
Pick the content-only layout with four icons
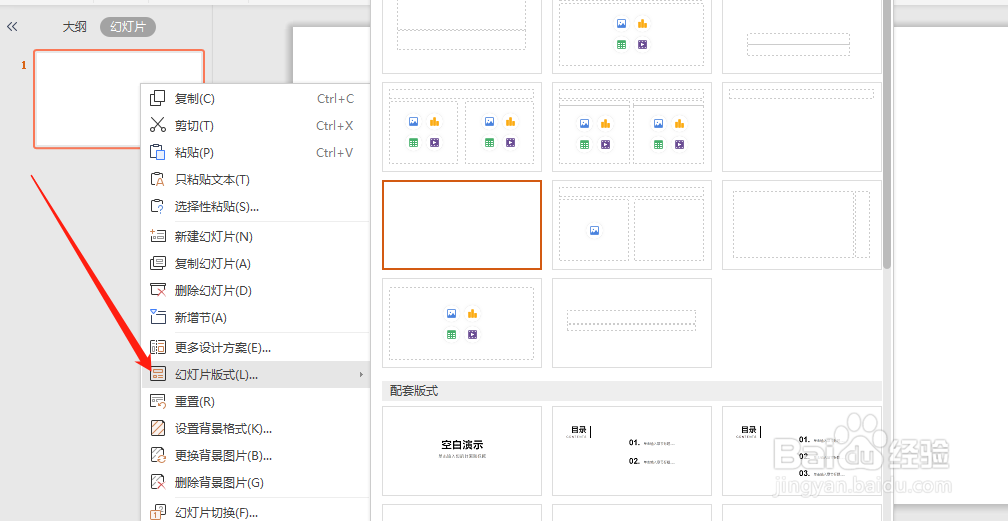[x=462, y=323]
